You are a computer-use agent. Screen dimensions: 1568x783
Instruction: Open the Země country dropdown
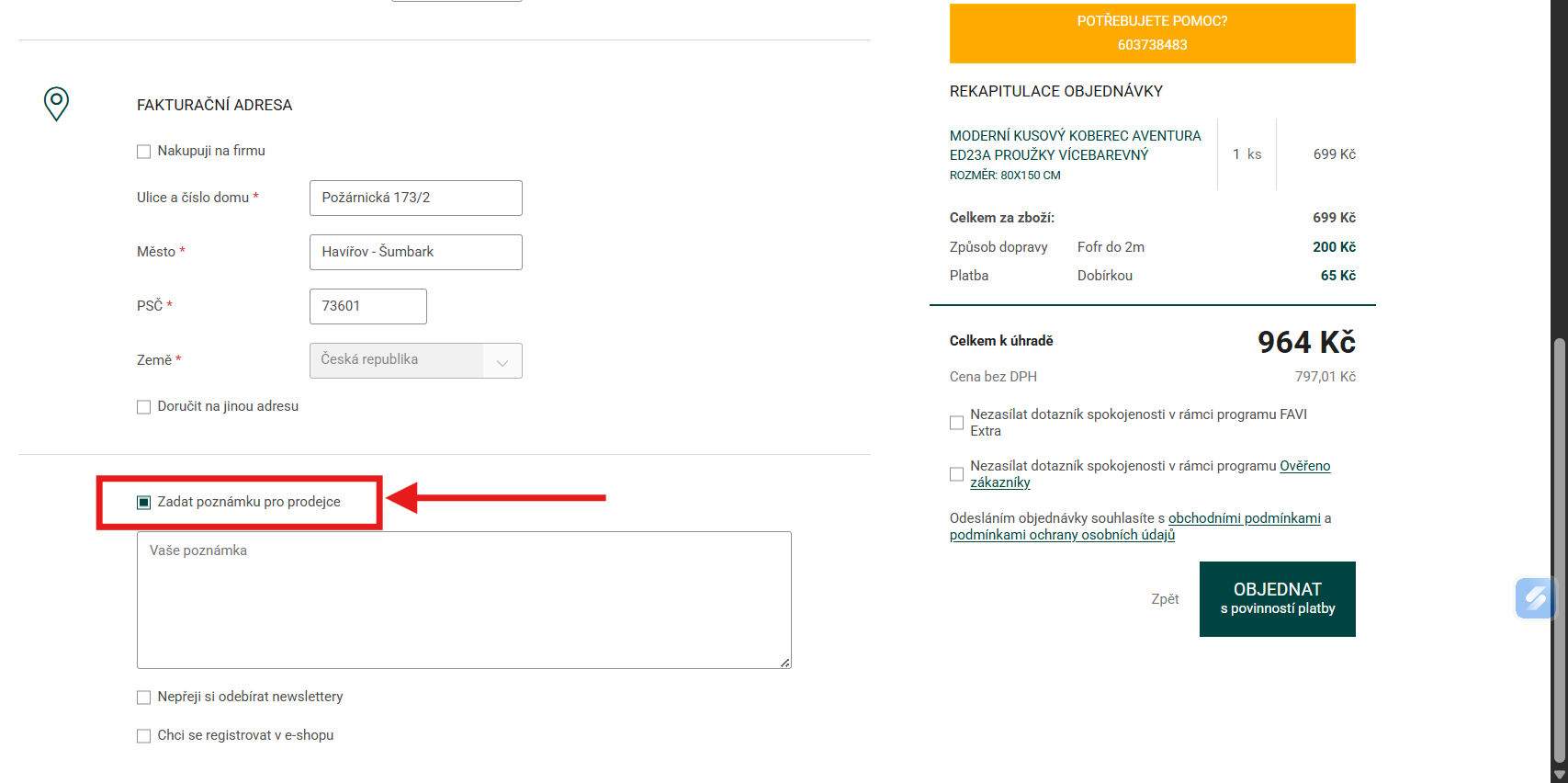(x=415, y=360)
